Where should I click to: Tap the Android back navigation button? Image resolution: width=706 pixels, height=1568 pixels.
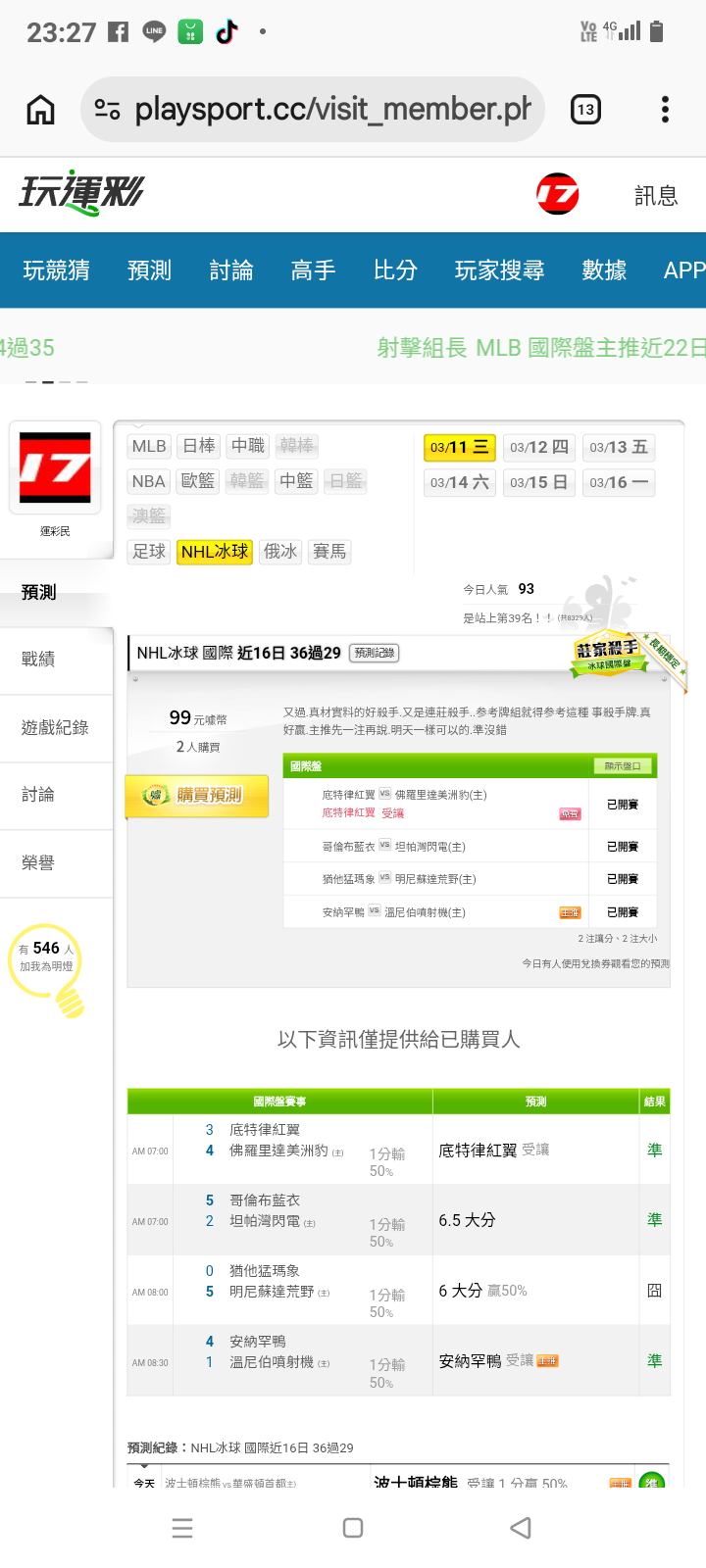coord(522,1528)
